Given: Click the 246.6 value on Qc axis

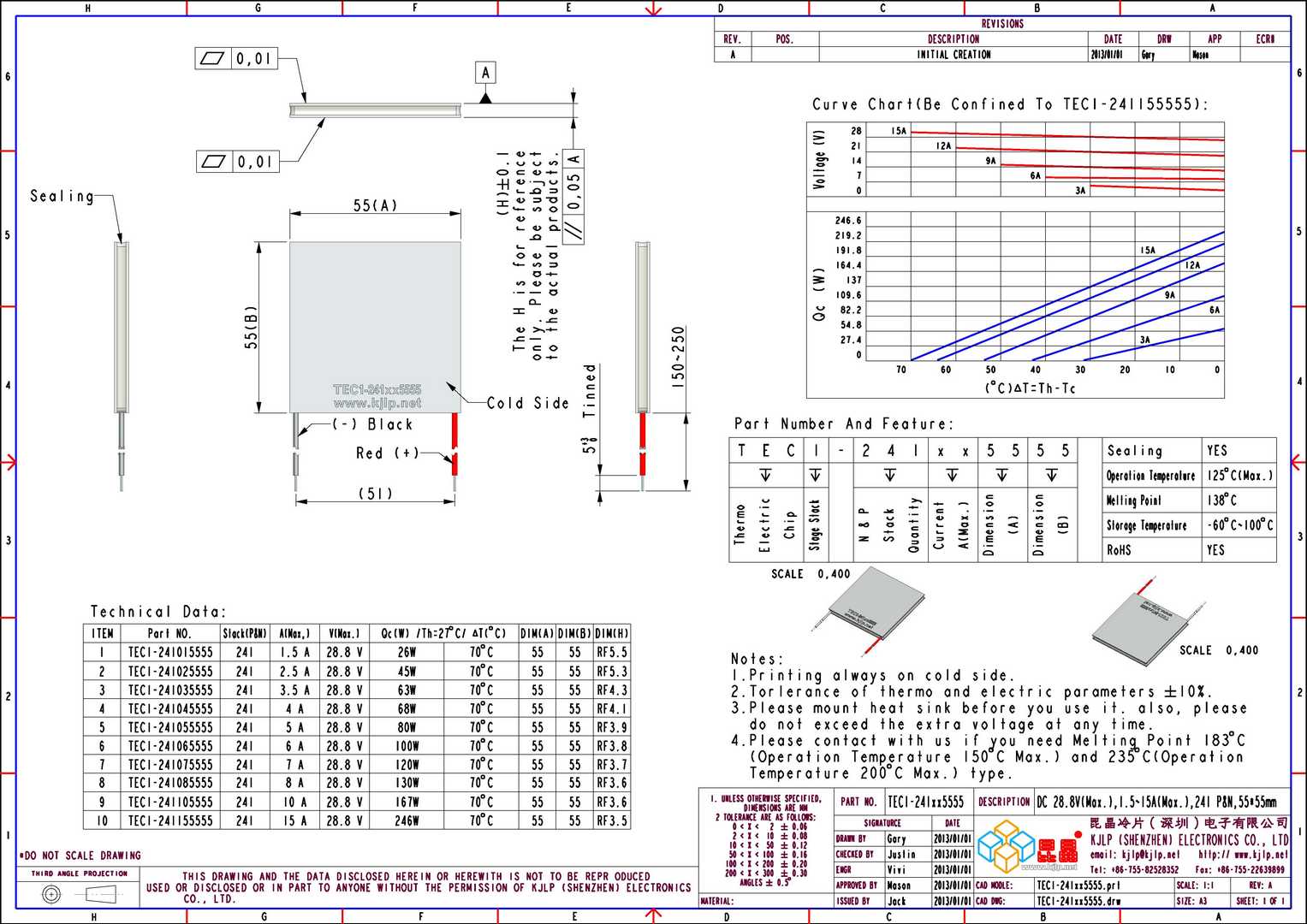Looking at the screenshot, I should [848, 221].
